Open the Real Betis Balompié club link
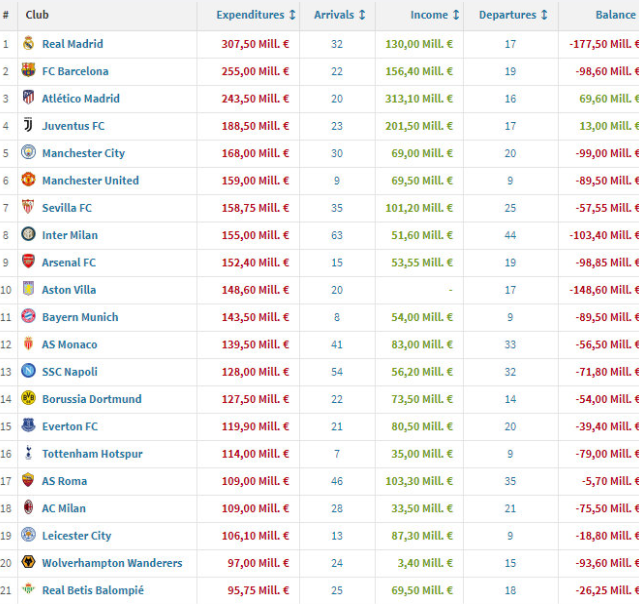The image size is (639, 604). (93, 590)
